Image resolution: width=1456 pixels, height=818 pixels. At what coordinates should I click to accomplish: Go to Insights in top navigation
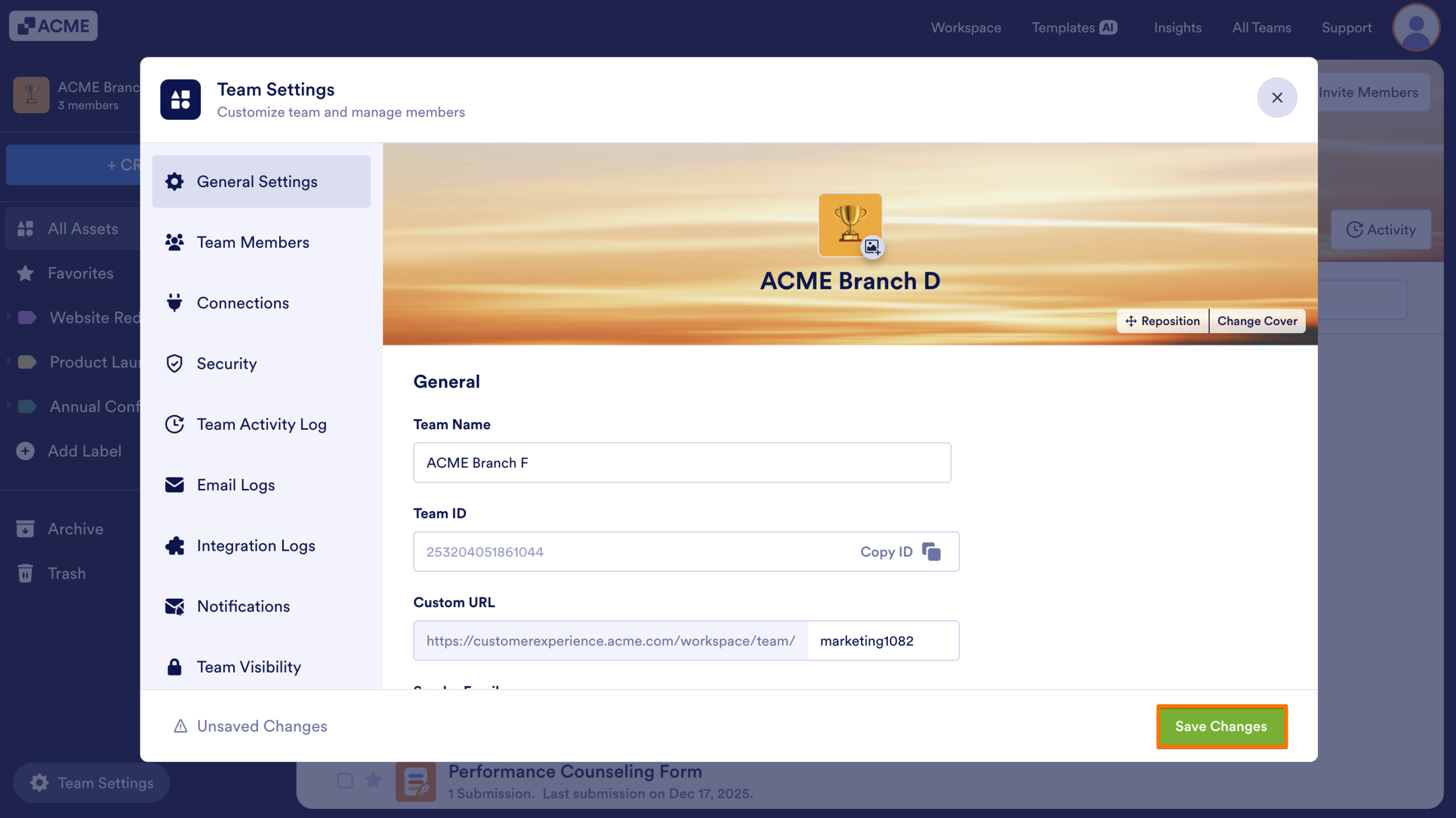tap(1177, 27)
